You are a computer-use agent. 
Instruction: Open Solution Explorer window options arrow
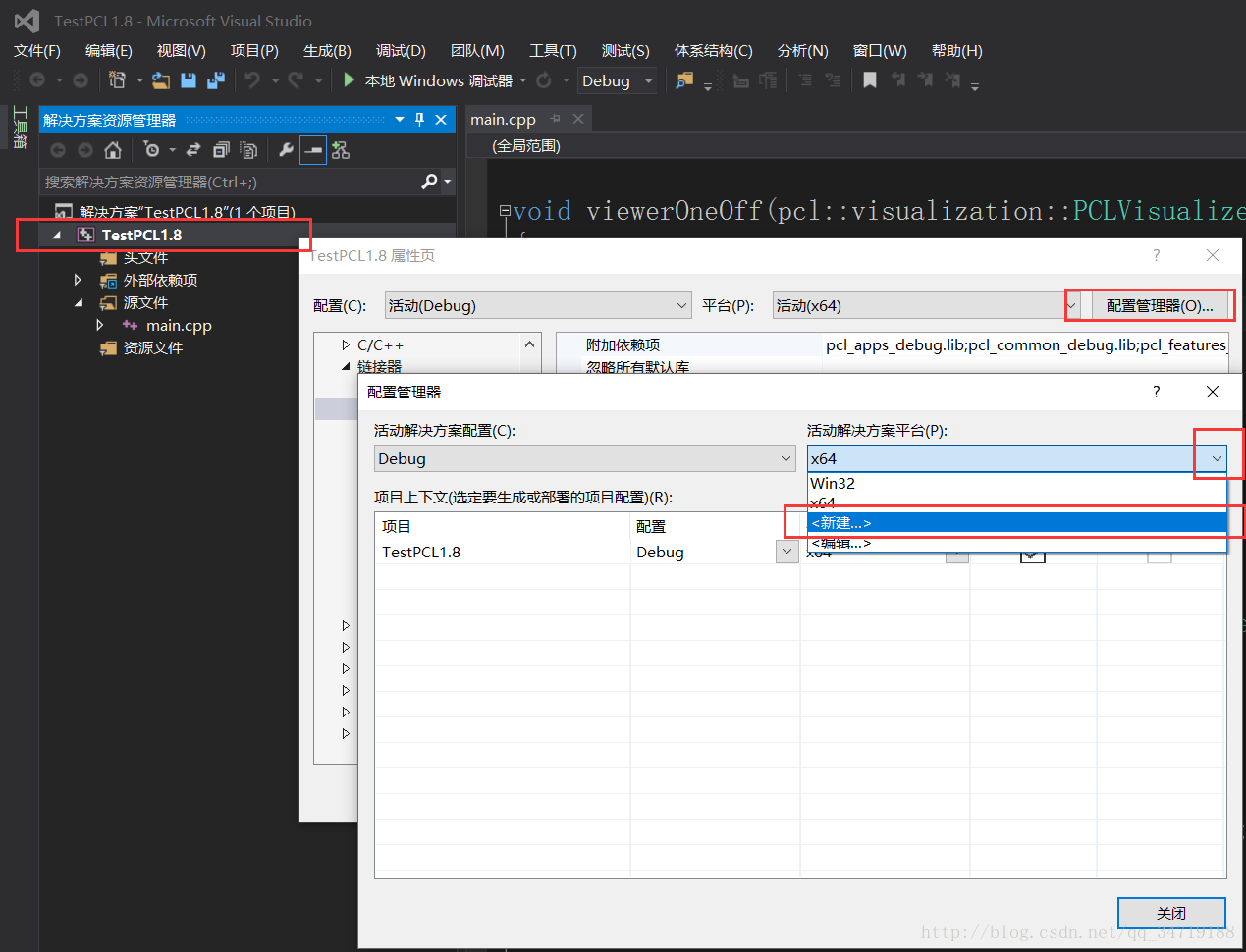coord(400,119)
